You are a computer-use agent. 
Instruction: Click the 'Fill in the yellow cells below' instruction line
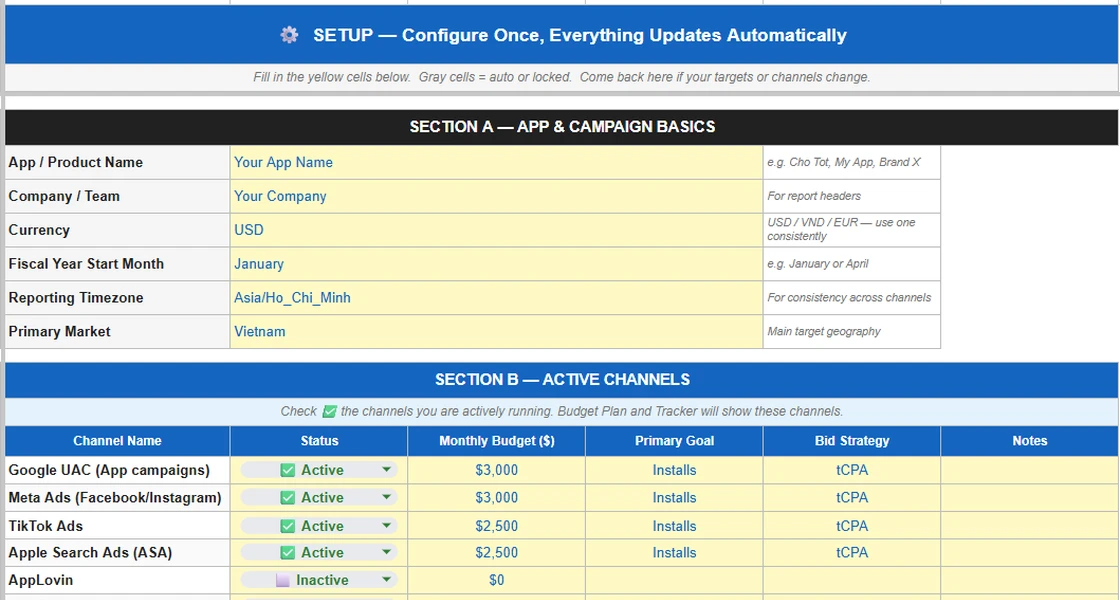coord(561,77)
